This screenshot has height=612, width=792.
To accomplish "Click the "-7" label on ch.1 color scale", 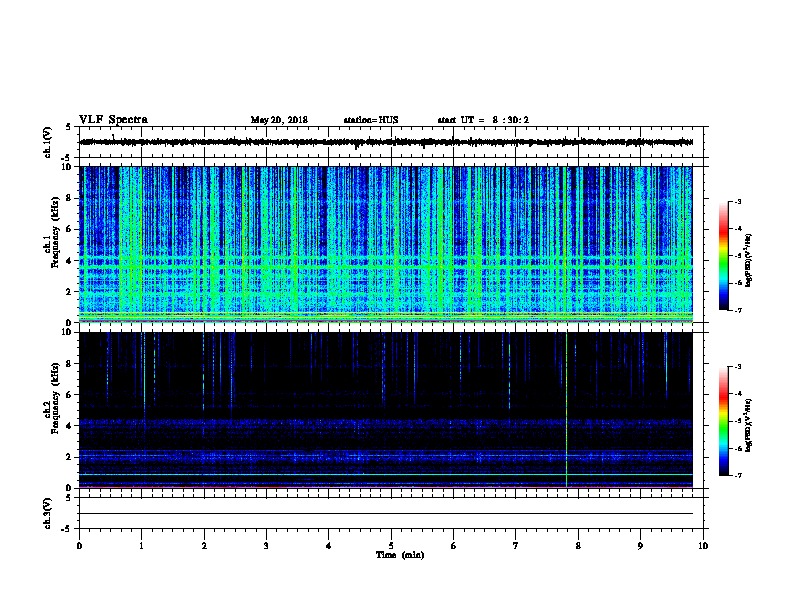I will (x=738, y=310).
